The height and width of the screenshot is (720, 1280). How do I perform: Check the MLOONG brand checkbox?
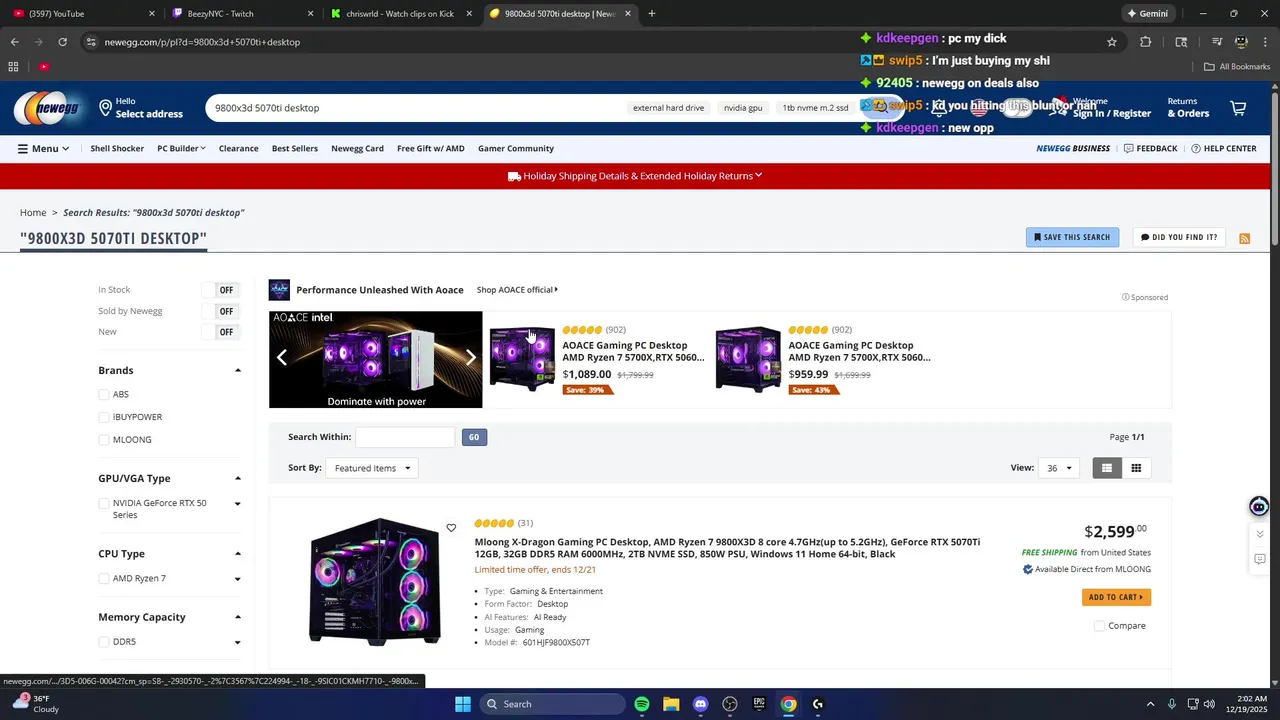[x=104, y=440]
